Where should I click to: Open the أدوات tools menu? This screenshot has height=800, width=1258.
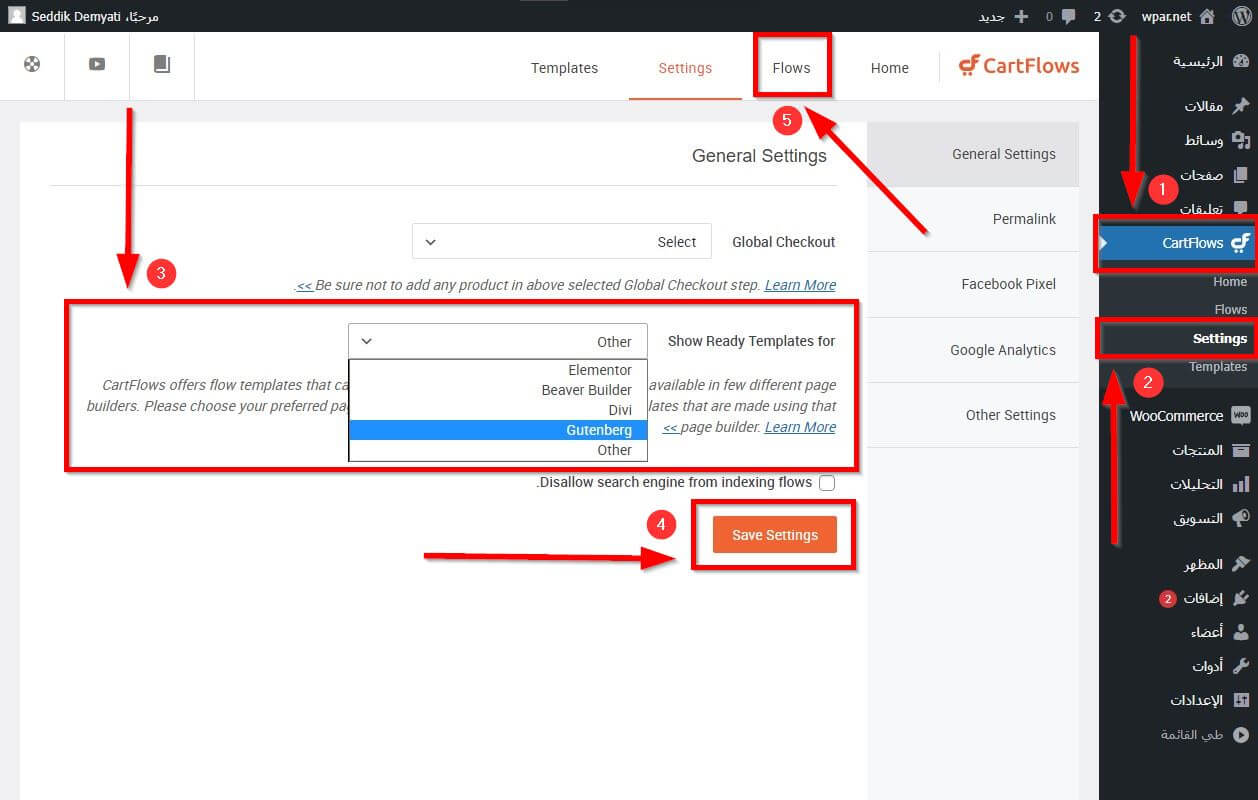1220,666
